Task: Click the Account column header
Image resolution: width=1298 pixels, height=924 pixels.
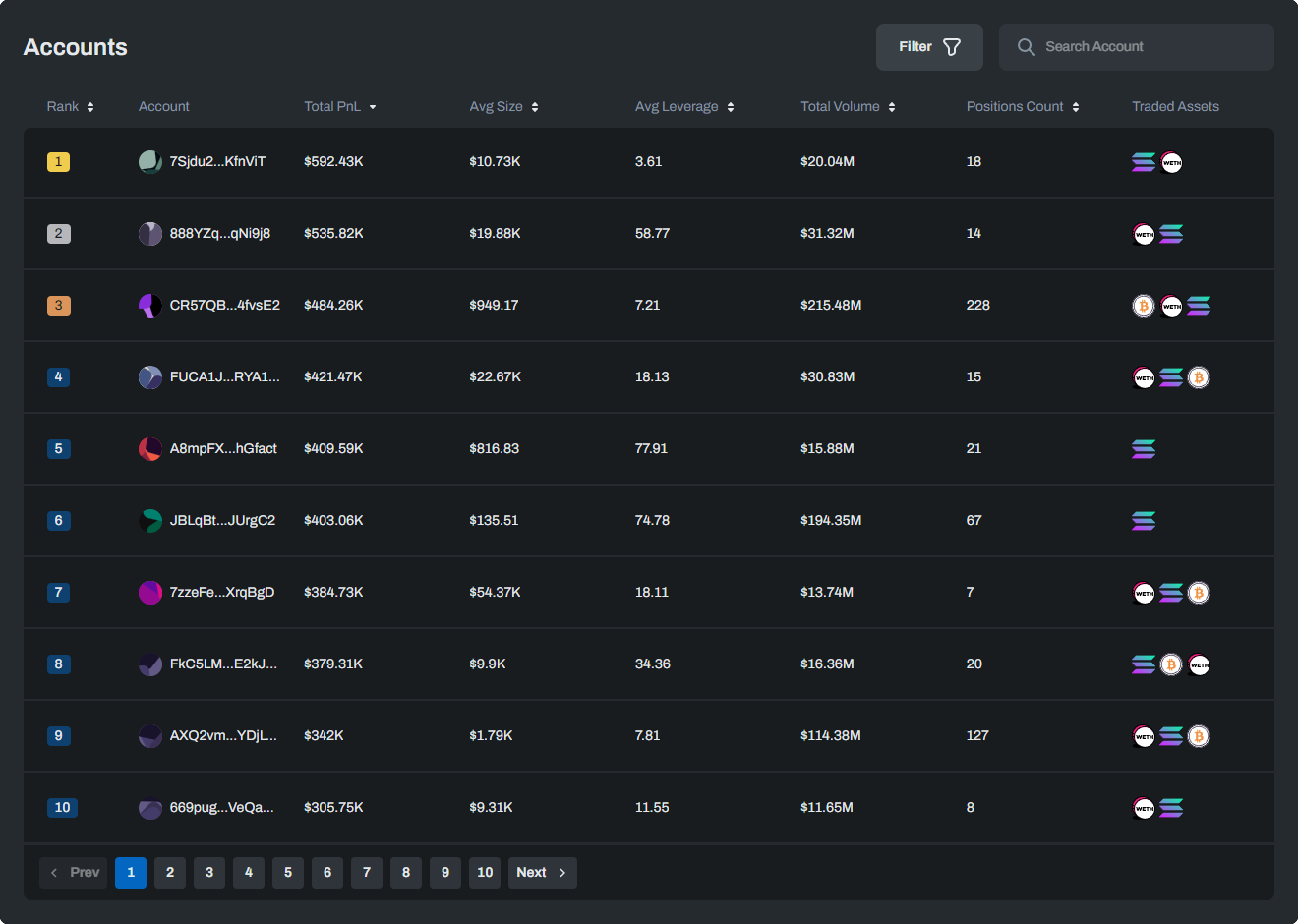Action: pos(164,106)
